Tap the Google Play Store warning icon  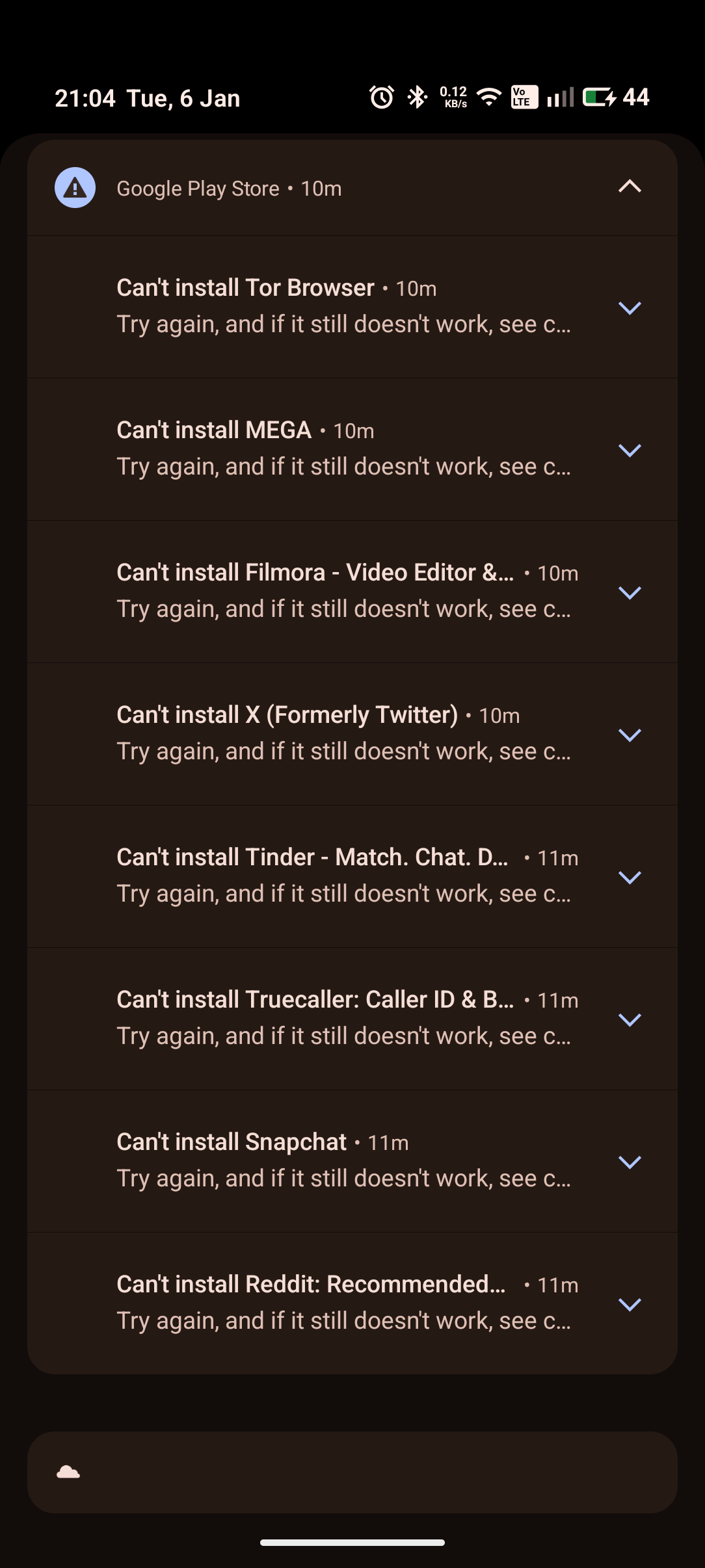[x=75, y=188]
